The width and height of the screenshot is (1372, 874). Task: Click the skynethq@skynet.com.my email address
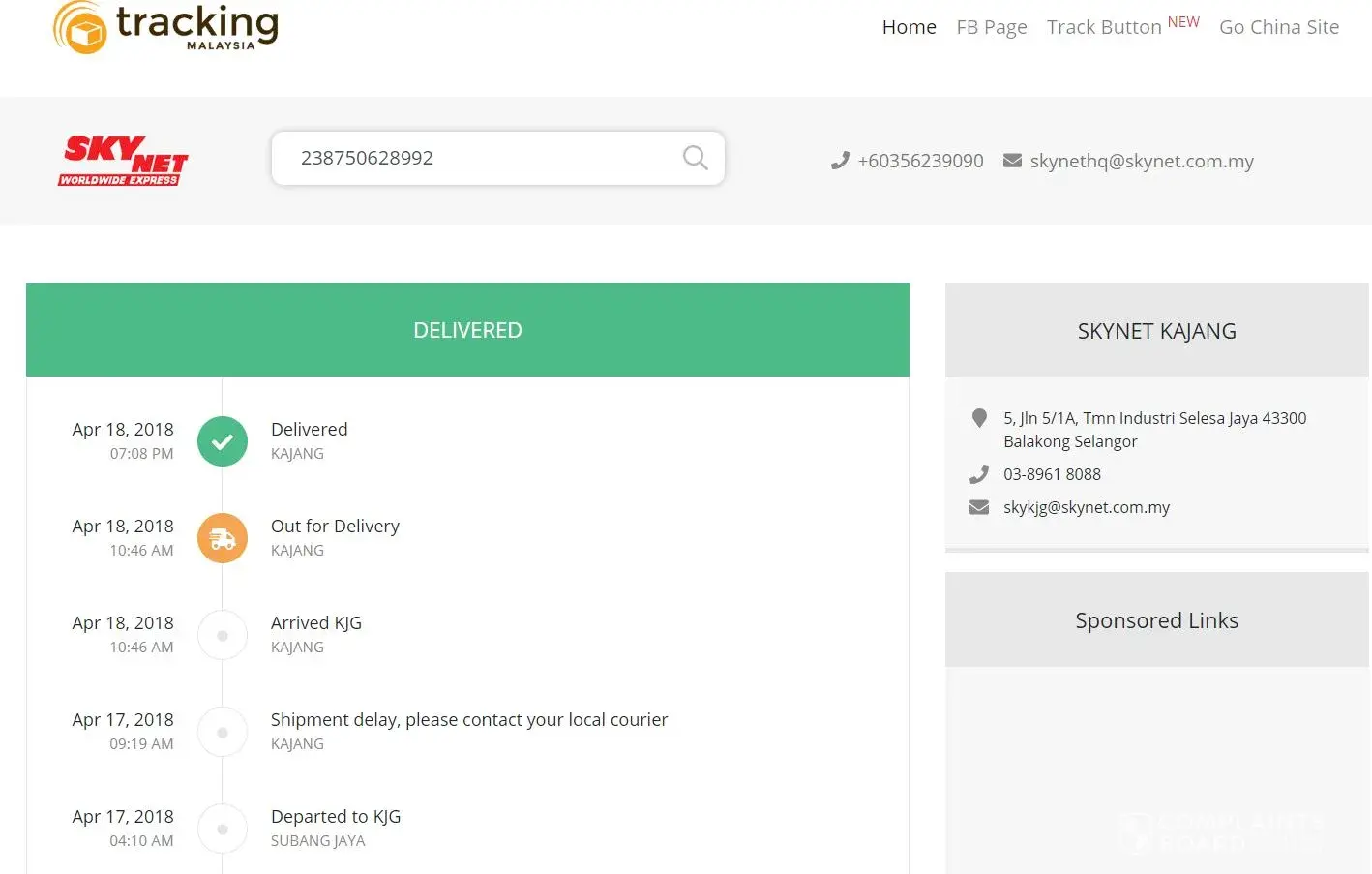1141,161
